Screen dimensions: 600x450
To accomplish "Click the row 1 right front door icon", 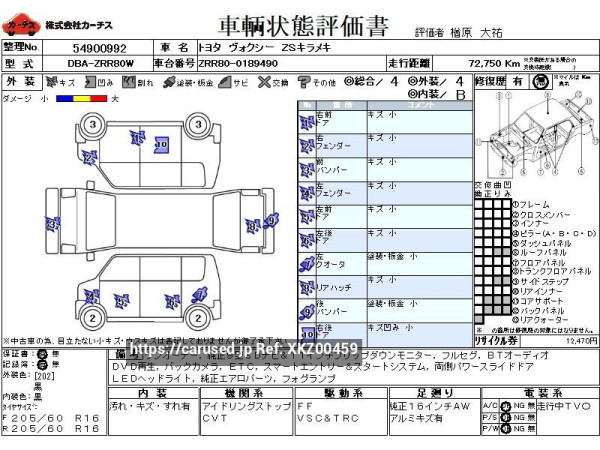I will [x=306, y=121].
